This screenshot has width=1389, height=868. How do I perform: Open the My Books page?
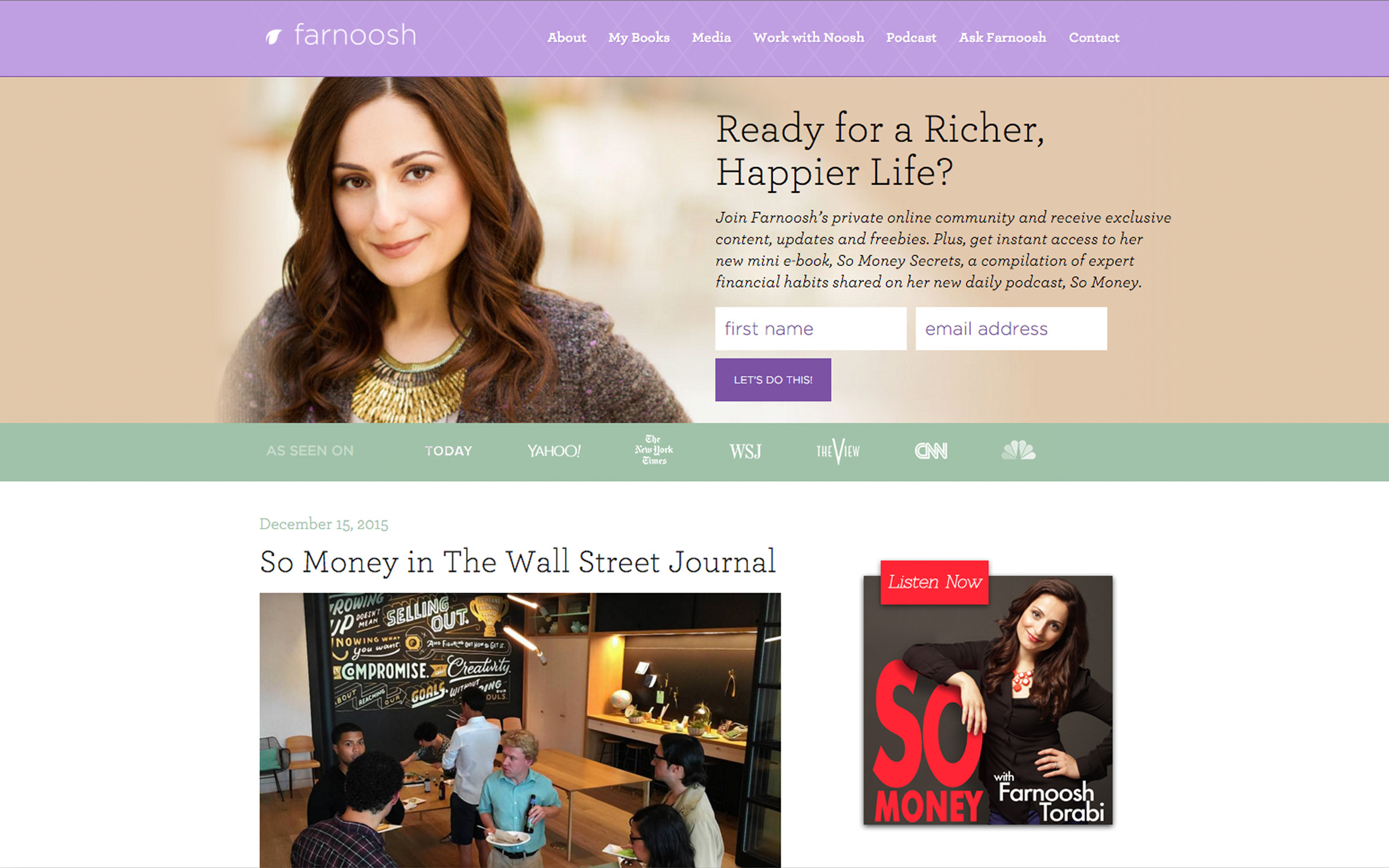[639, 38]
